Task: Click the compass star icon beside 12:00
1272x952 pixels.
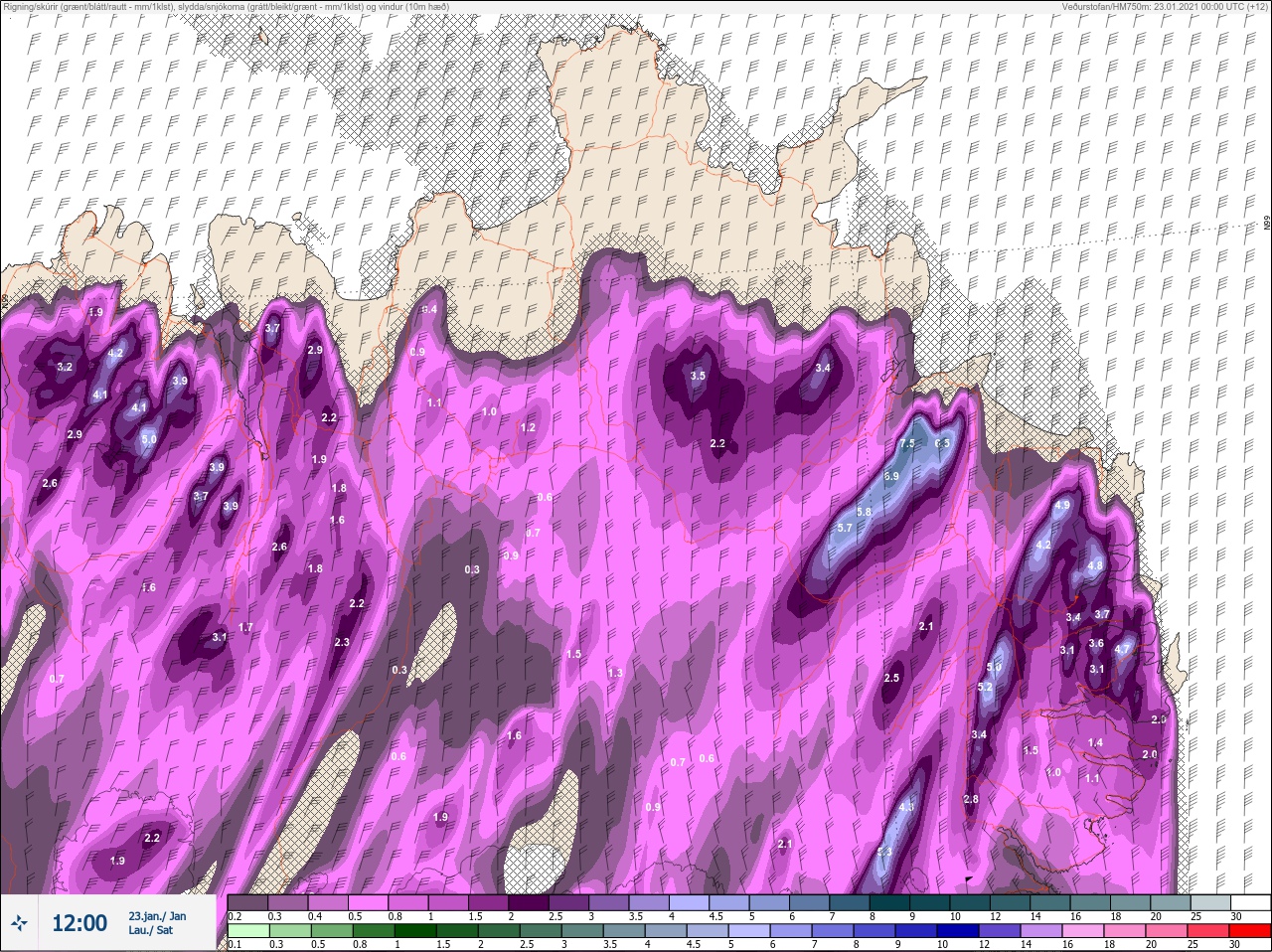Action: pos(21,923)
